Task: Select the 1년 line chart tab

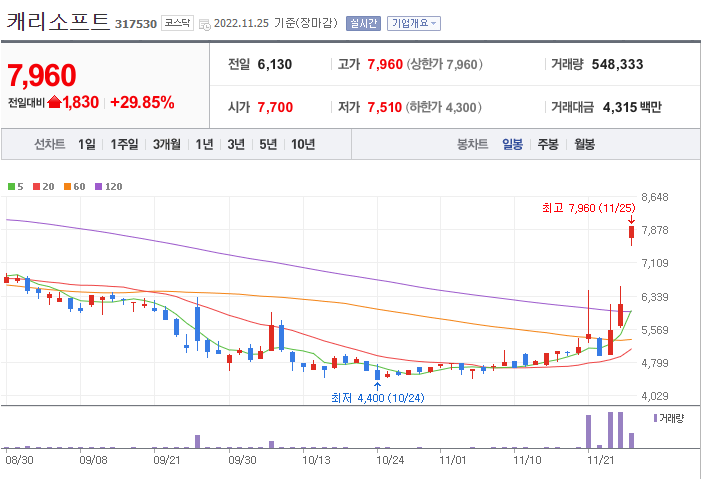Action: (204, 144)
